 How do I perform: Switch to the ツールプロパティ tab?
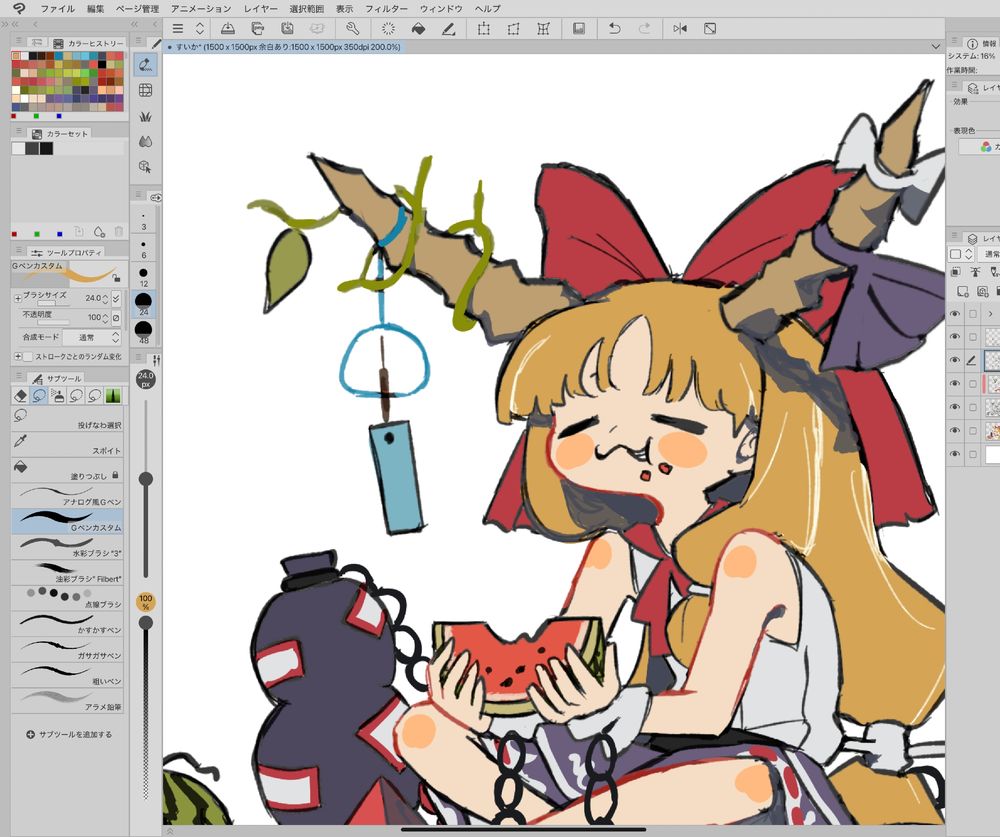68,253
